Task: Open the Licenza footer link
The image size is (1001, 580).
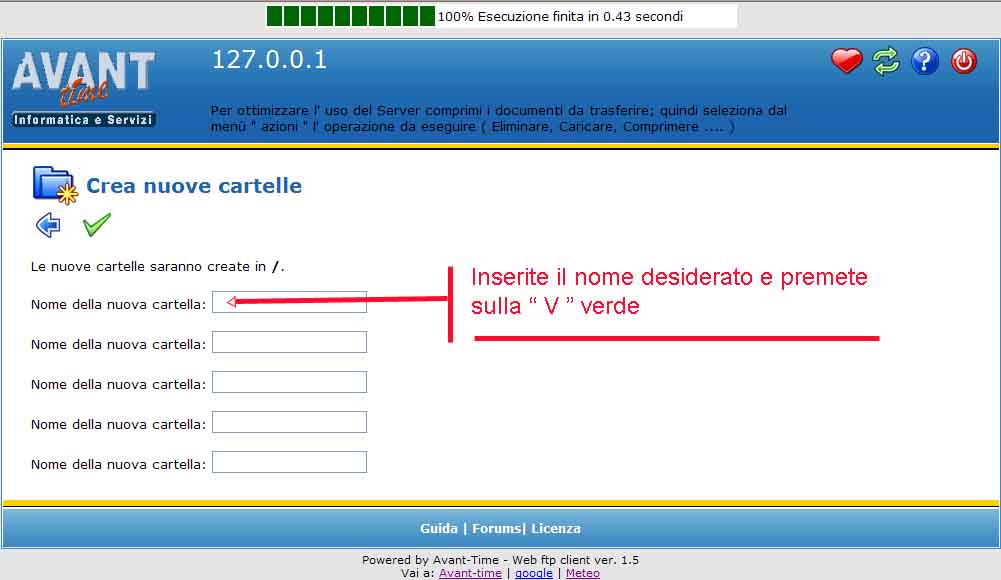Action: 556,528
